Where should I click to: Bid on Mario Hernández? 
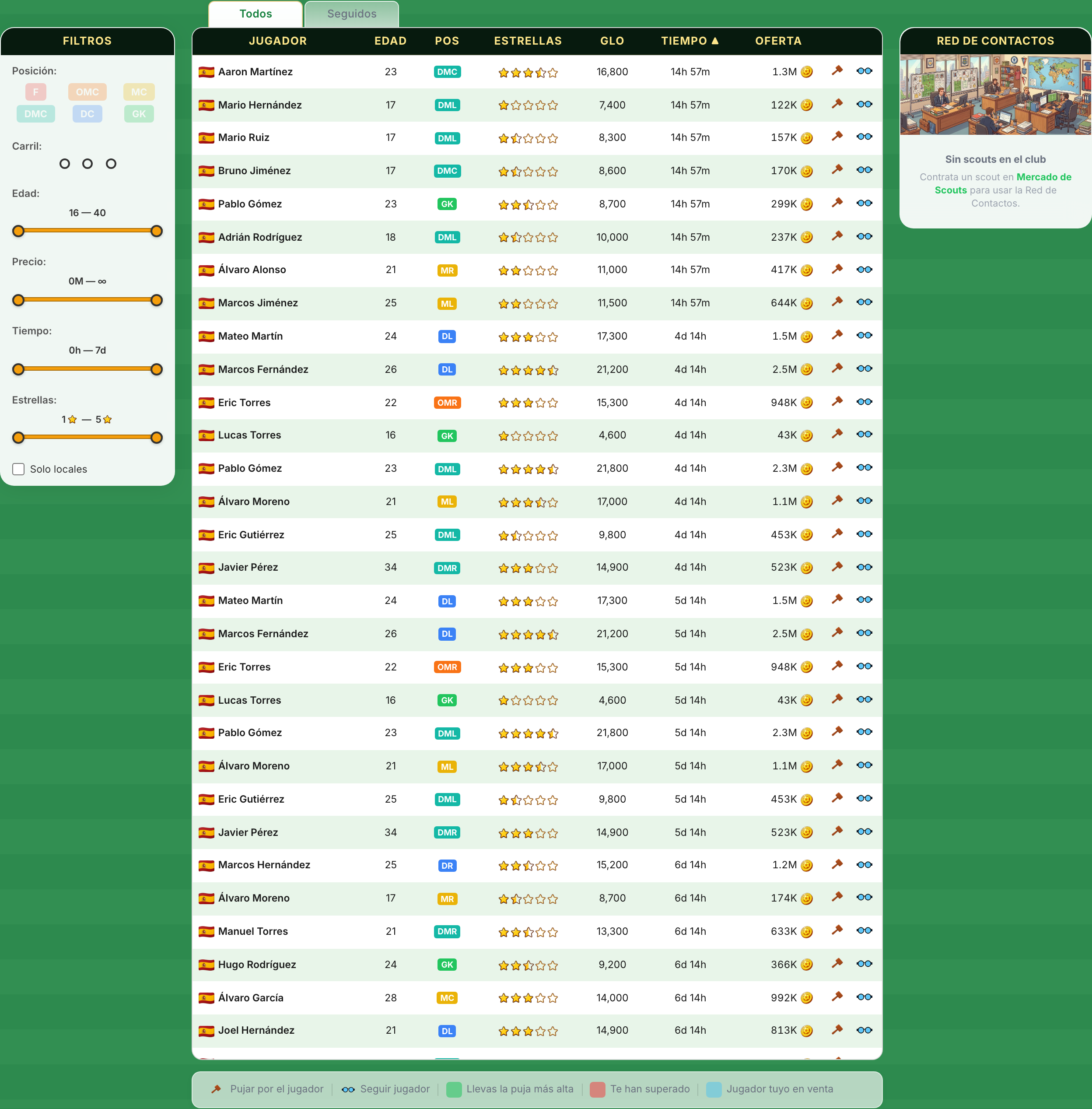pos(837,105)
